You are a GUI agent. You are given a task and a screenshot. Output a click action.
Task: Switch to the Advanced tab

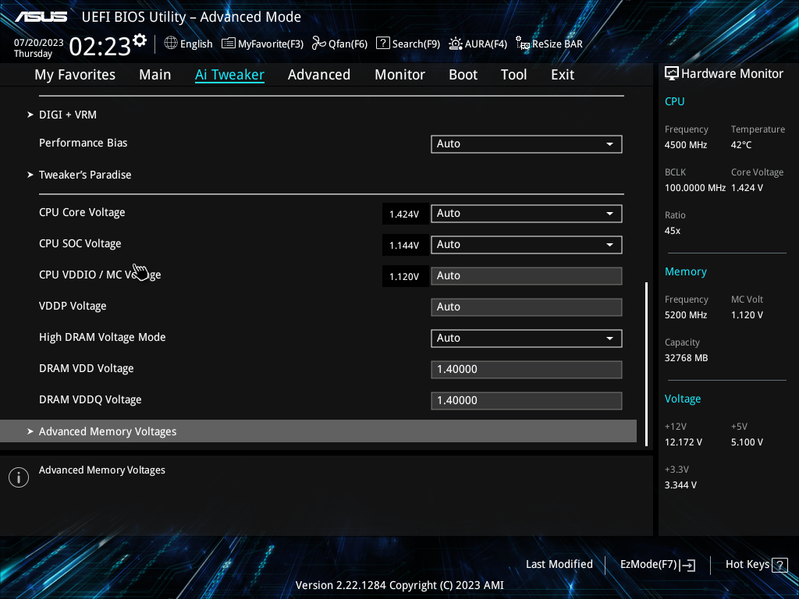(x=319, y=75)
